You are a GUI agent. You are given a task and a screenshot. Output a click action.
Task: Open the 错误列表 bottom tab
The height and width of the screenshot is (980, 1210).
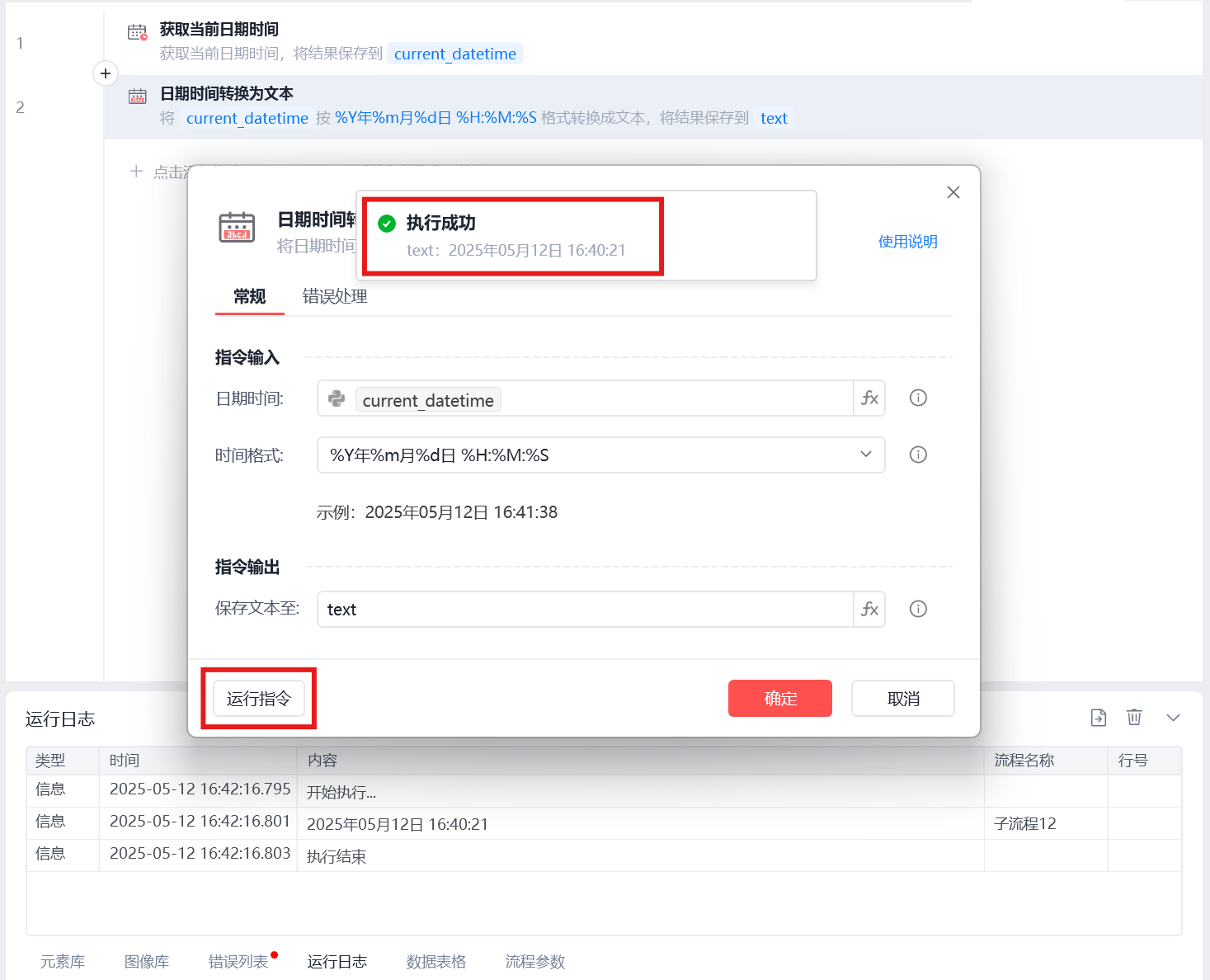coord(239,962)
